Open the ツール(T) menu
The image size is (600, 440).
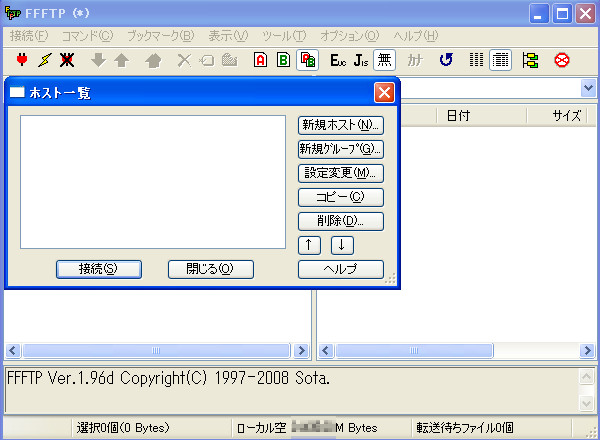coord(284,36)
